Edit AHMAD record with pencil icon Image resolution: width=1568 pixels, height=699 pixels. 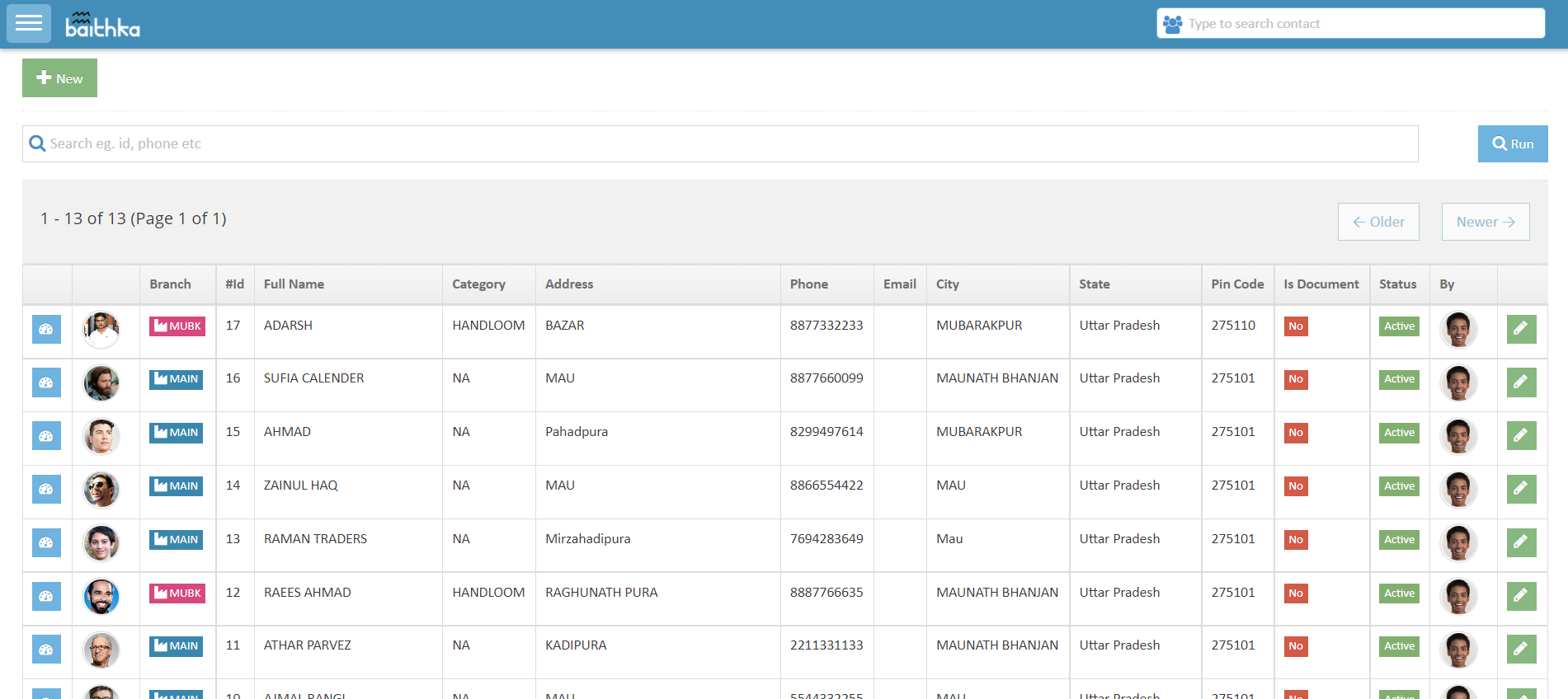(x=1521, y=436)
